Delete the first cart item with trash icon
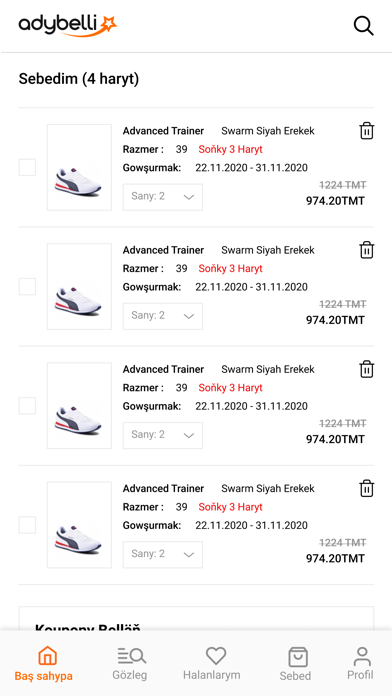392x696 pixels. coord(367,131)
